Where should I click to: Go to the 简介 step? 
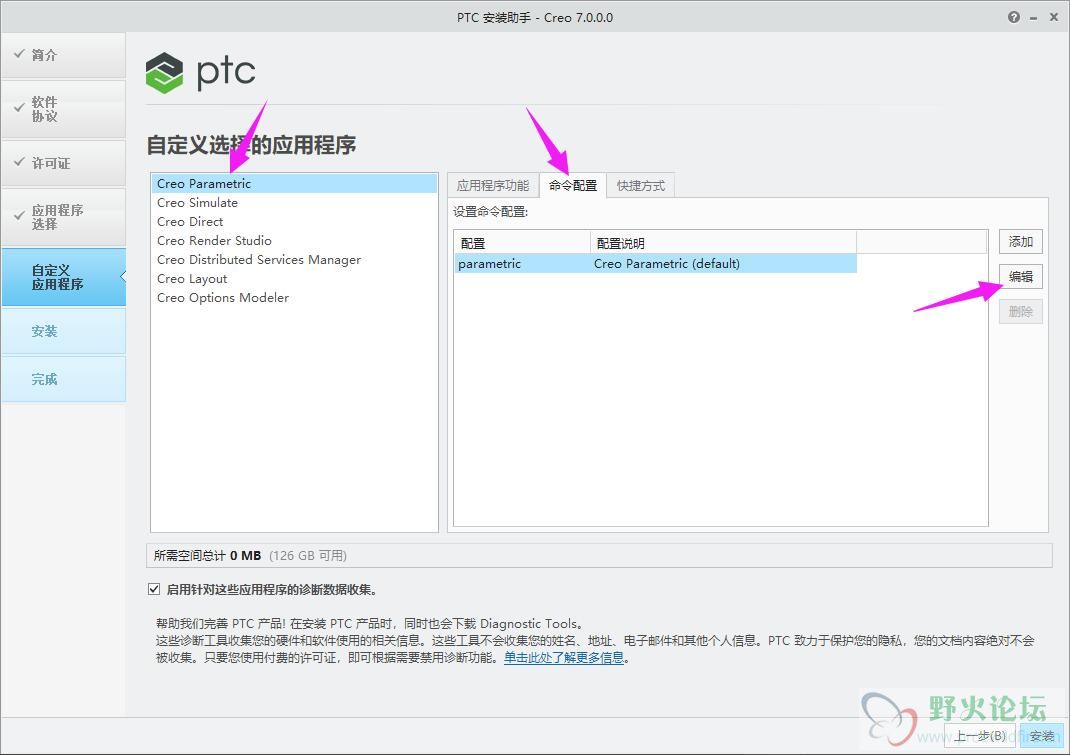coord(63,55)
